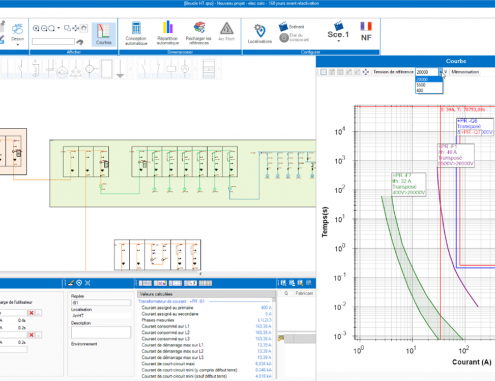Insert the rectangular cabinet symbol
The height and width of the screenshot is (381, 495).
point(107,69)
